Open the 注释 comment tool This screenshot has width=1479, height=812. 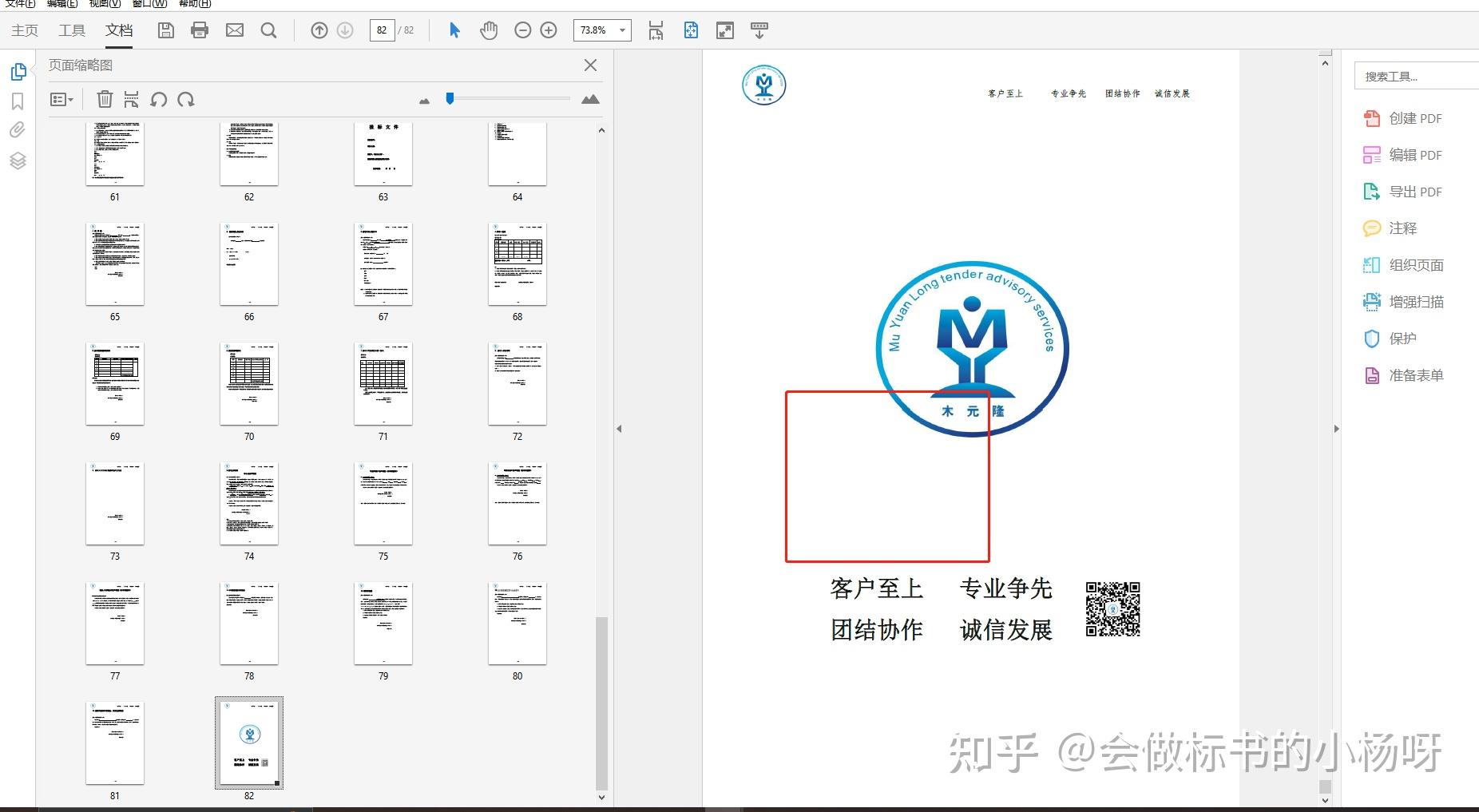pyautogui.click(x=1390, y=228)
